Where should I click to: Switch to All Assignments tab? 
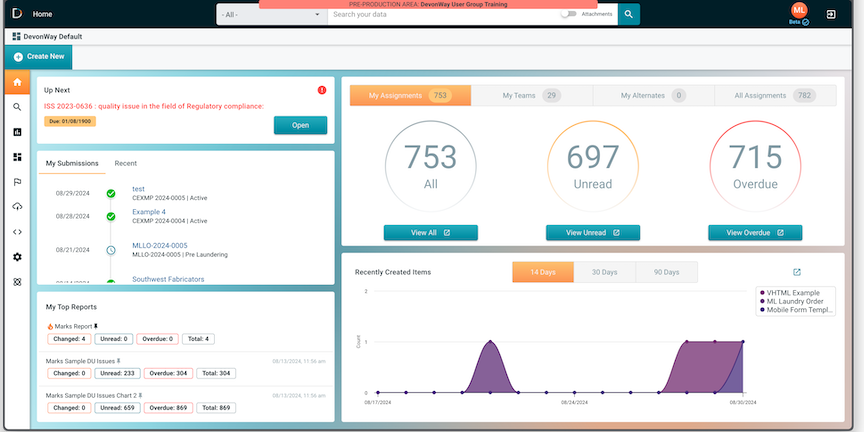775,95
